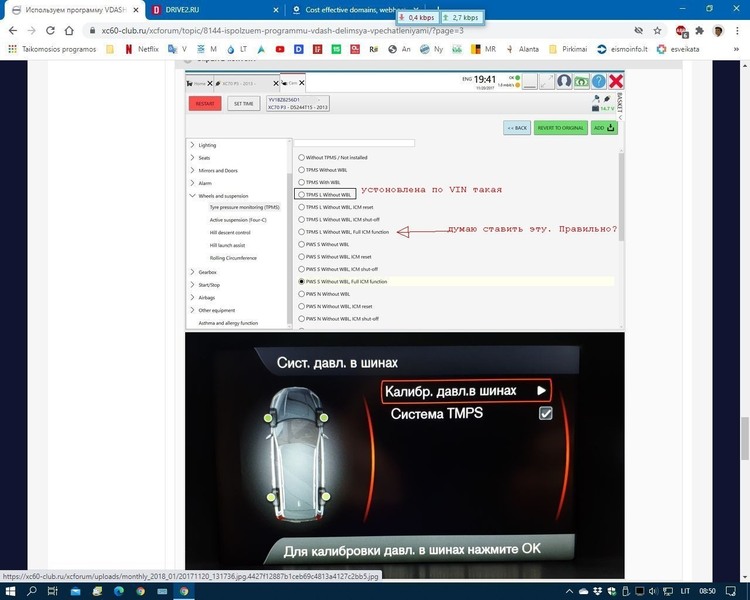This screenshot has height=600, width=750.
Task: Open the clock showing 08:50
Action: click(x=707, y=591)
